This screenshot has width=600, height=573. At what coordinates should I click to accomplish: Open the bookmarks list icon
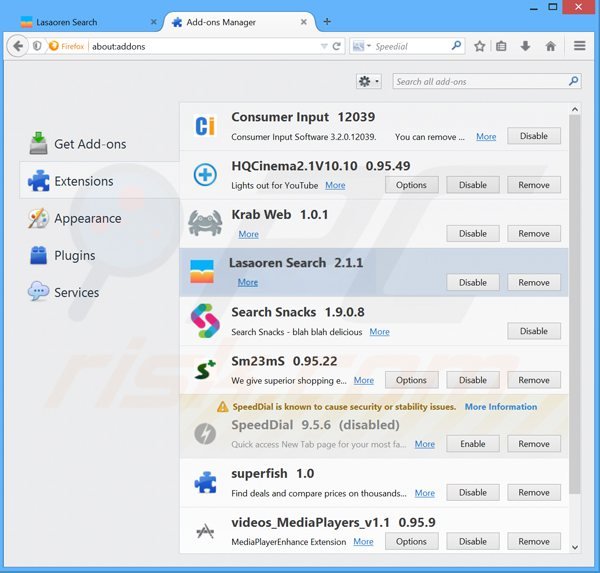click(501, 46)
